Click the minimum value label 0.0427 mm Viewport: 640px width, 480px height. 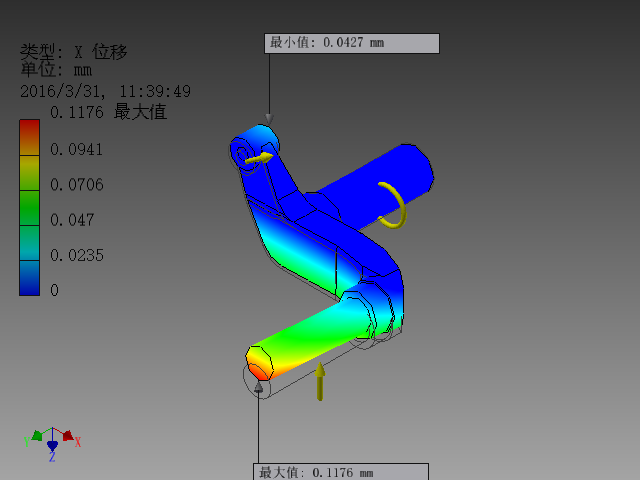(x=352, y=43)
